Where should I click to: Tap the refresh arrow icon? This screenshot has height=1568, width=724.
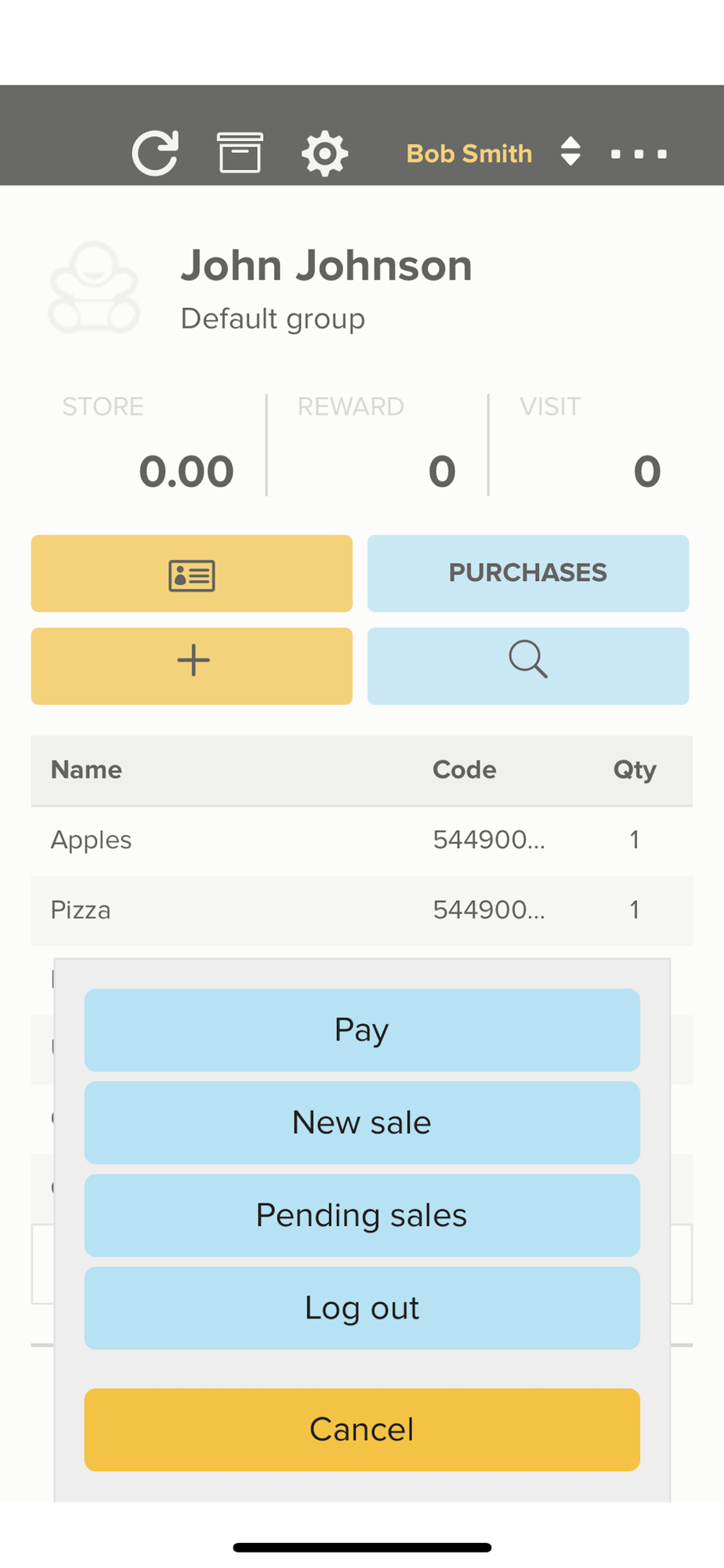[155, 153]
